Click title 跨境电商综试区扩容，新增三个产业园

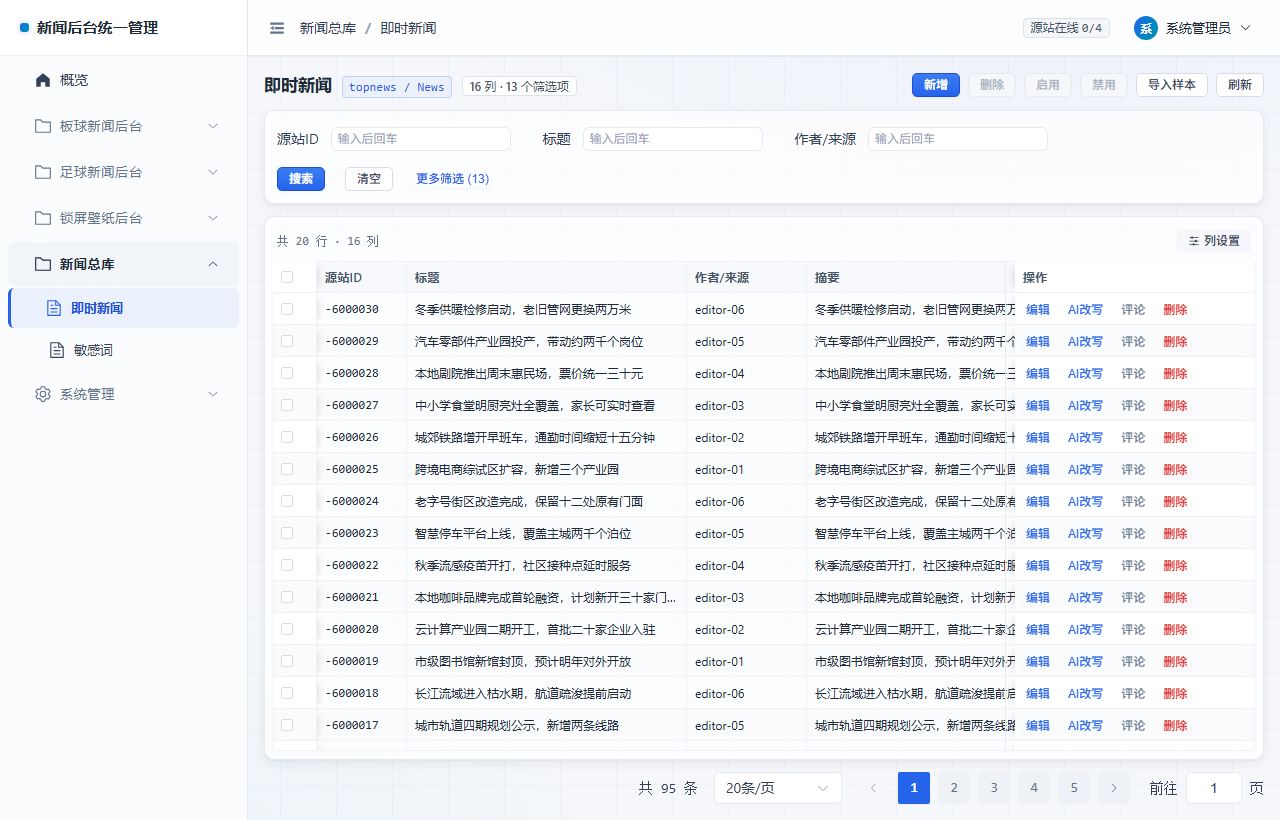pyautogui.click(x=517, y=470)
